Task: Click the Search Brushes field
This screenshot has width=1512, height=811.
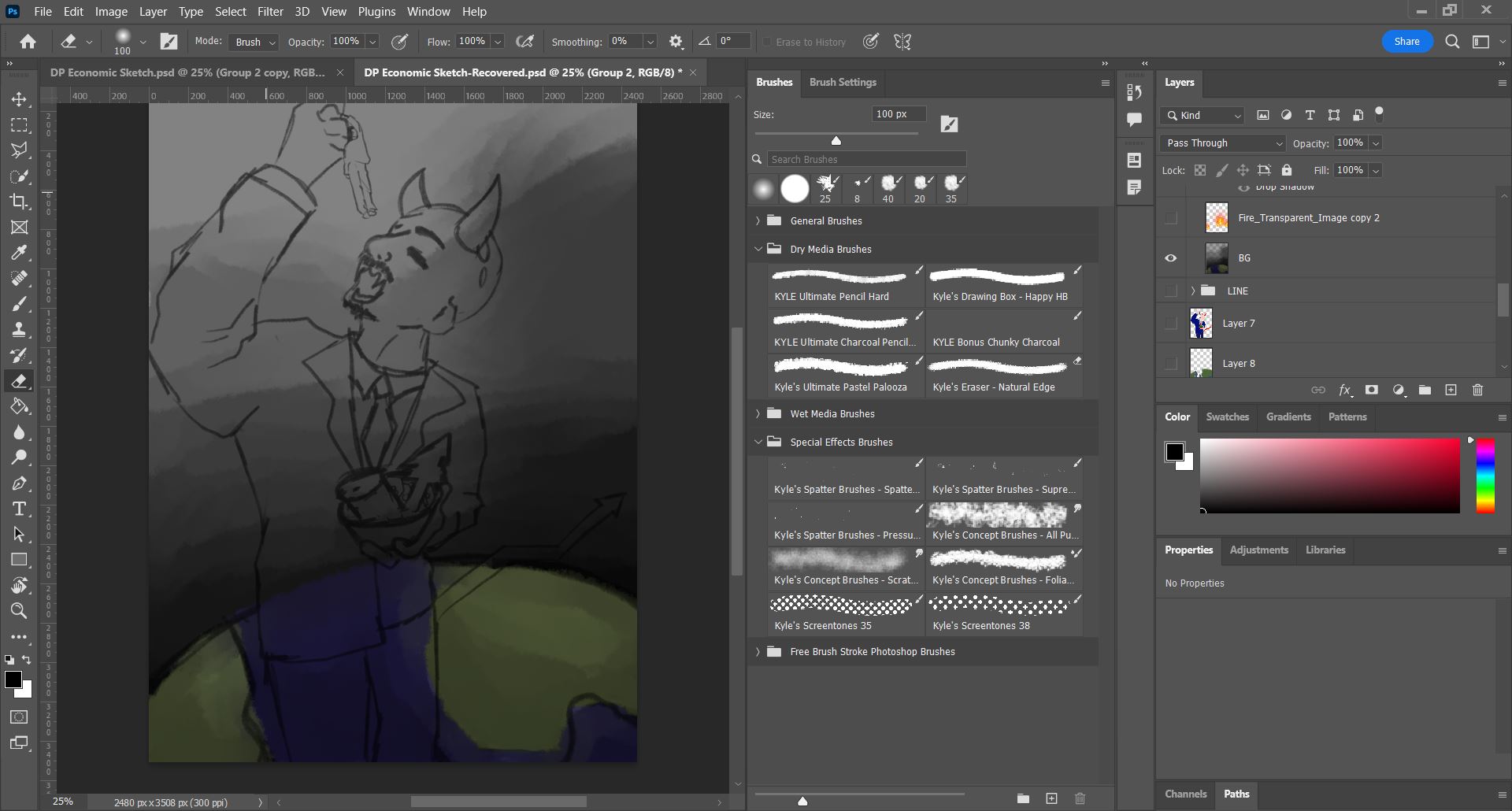Action: tap(866, 159)
